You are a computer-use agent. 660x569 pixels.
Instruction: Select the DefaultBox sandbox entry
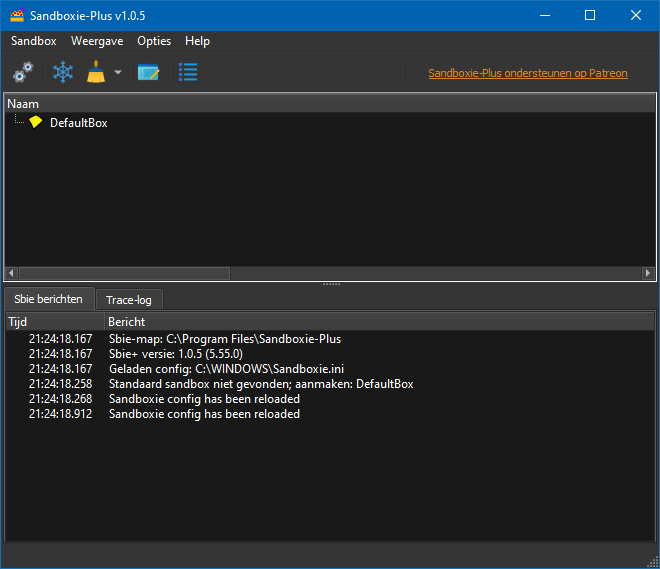(x=78, y=123)
